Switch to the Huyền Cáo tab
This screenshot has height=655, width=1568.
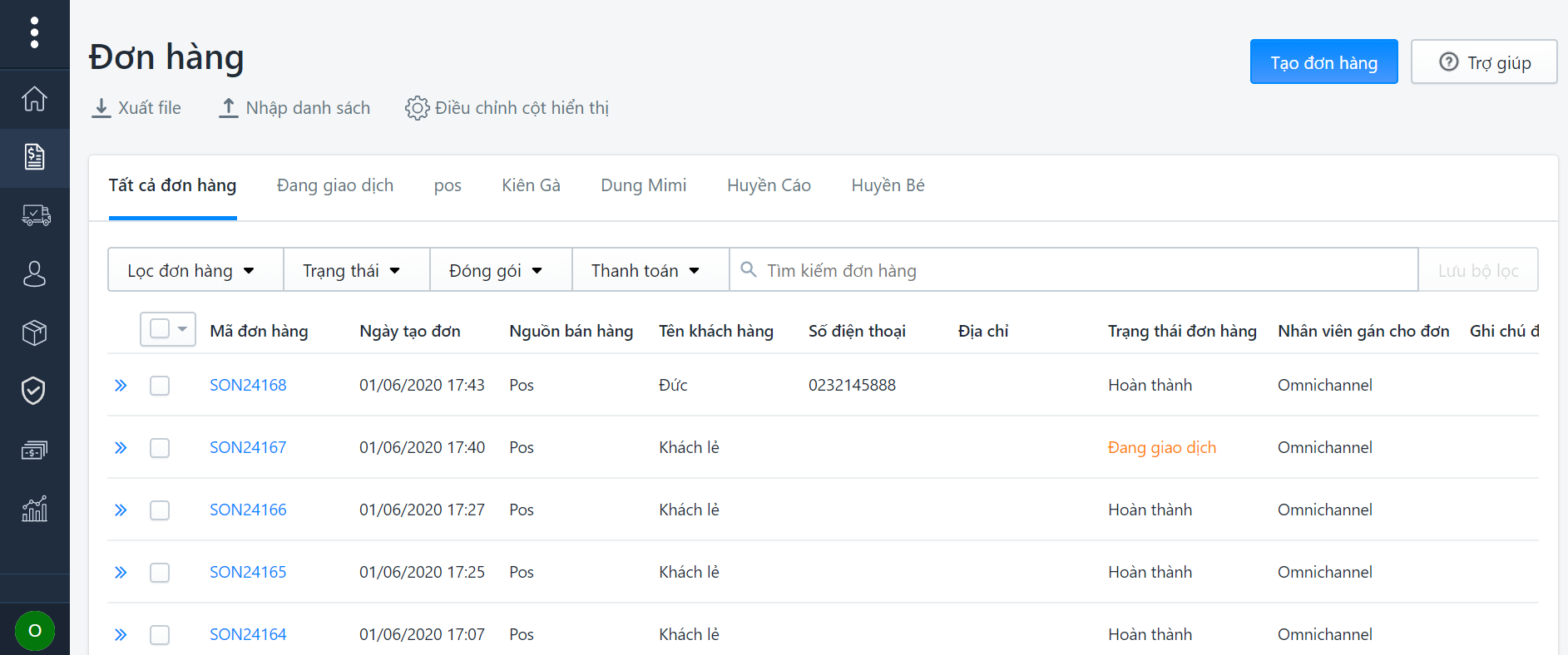[769, 185]
